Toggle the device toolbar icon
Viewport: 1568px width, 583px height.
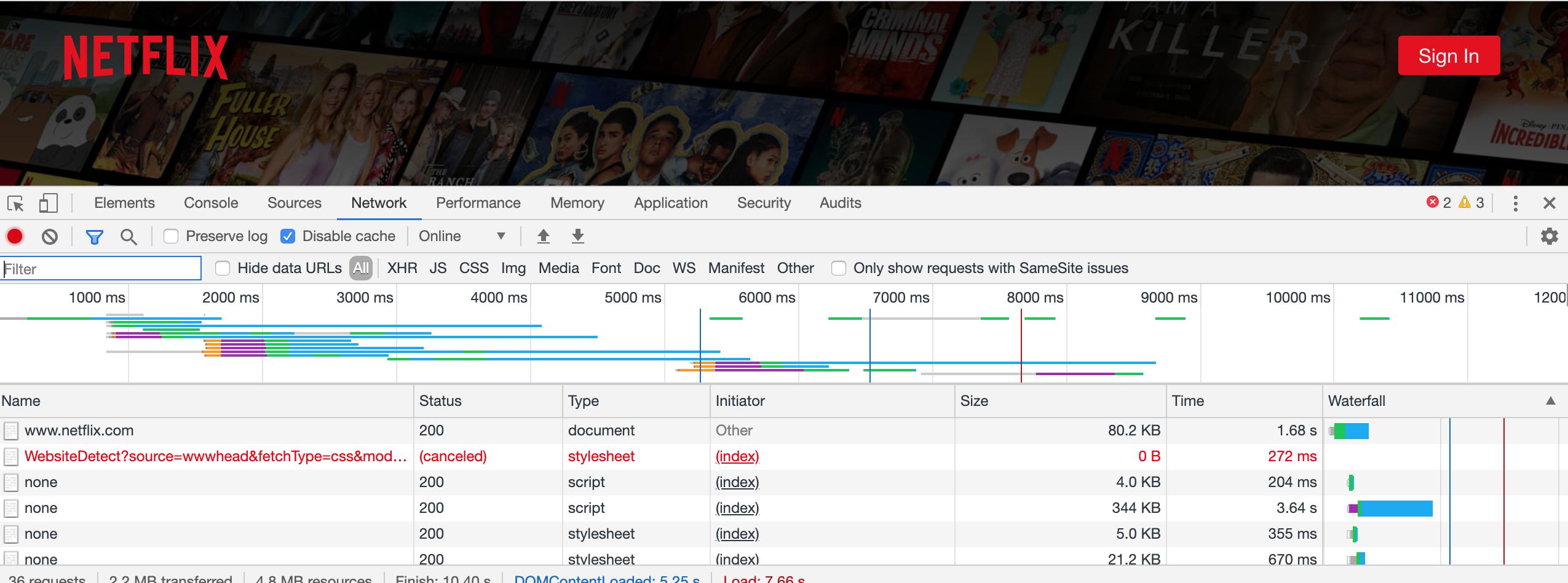pyautogui.click(x=48, y=204)
